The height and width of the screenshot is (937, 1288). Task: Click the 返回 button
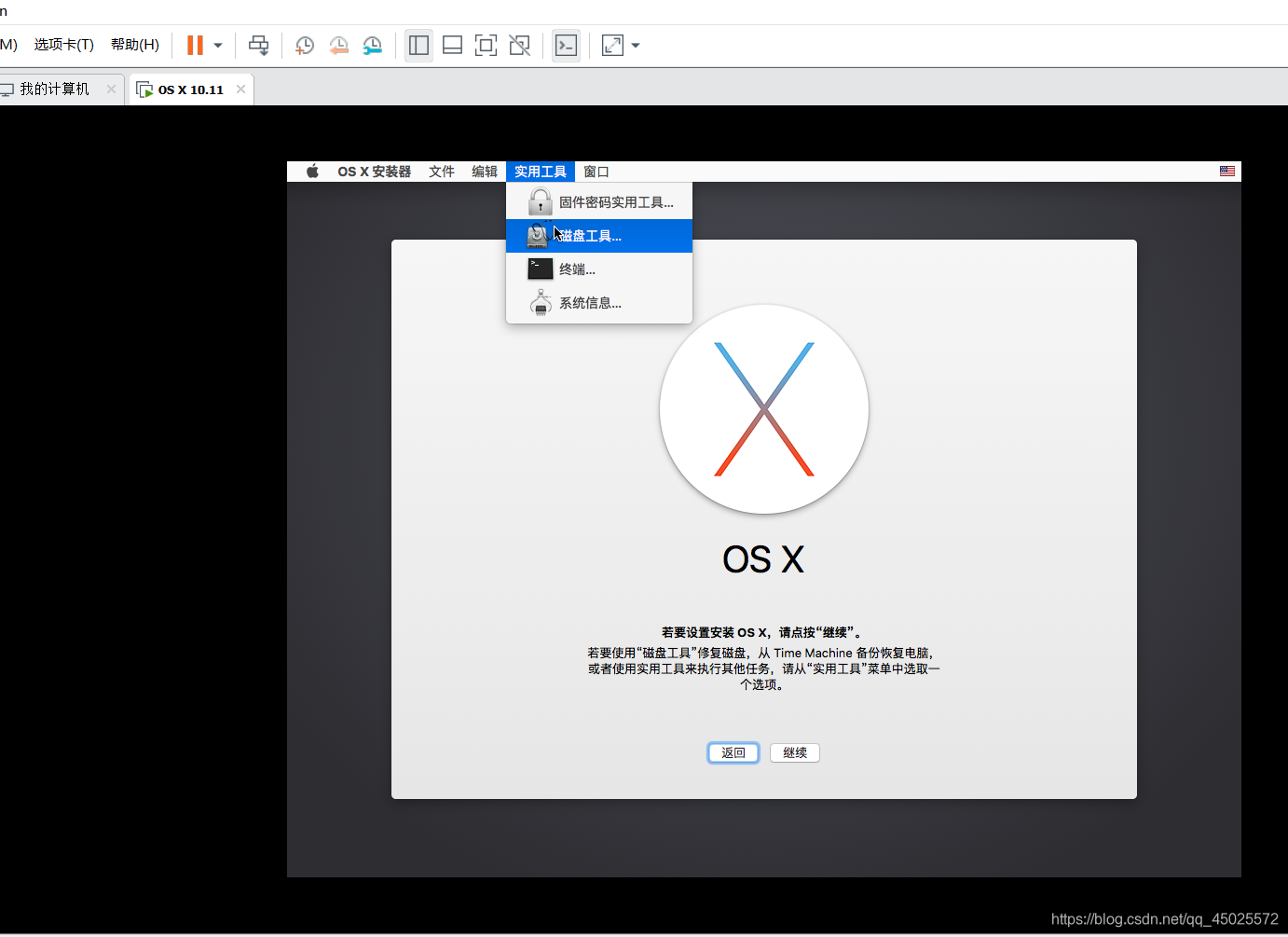coord(733,752)
